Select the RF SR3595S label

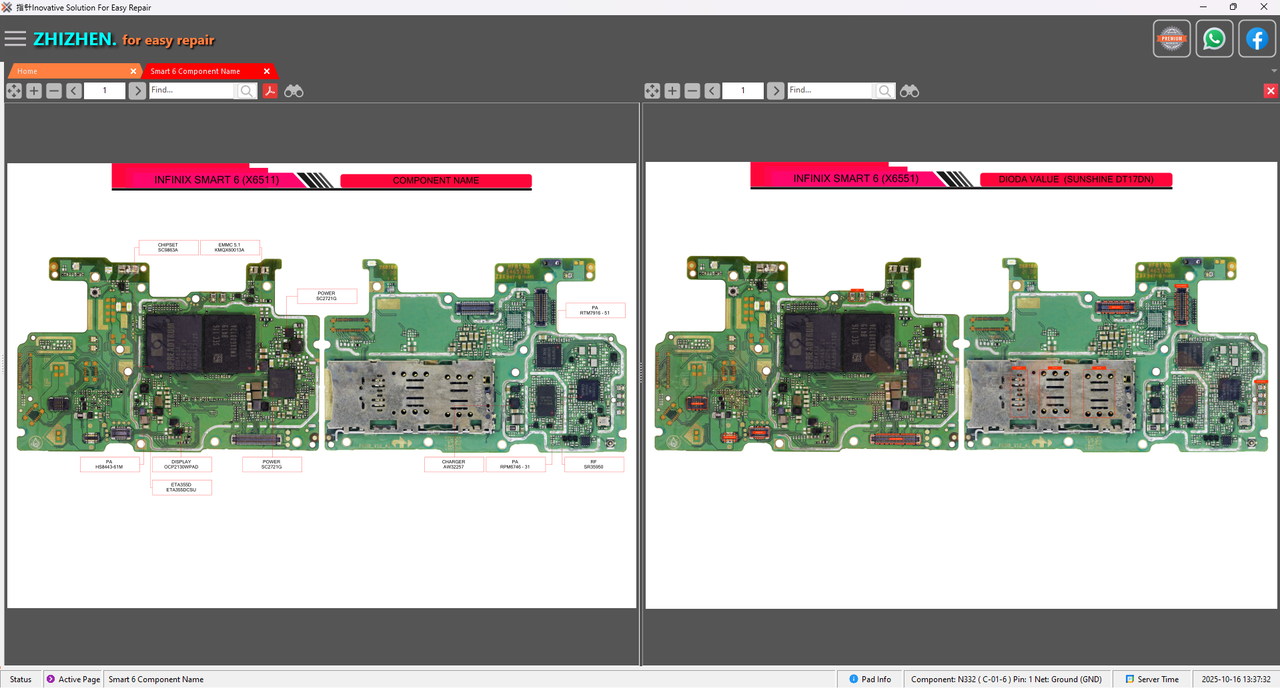point(593,464)
